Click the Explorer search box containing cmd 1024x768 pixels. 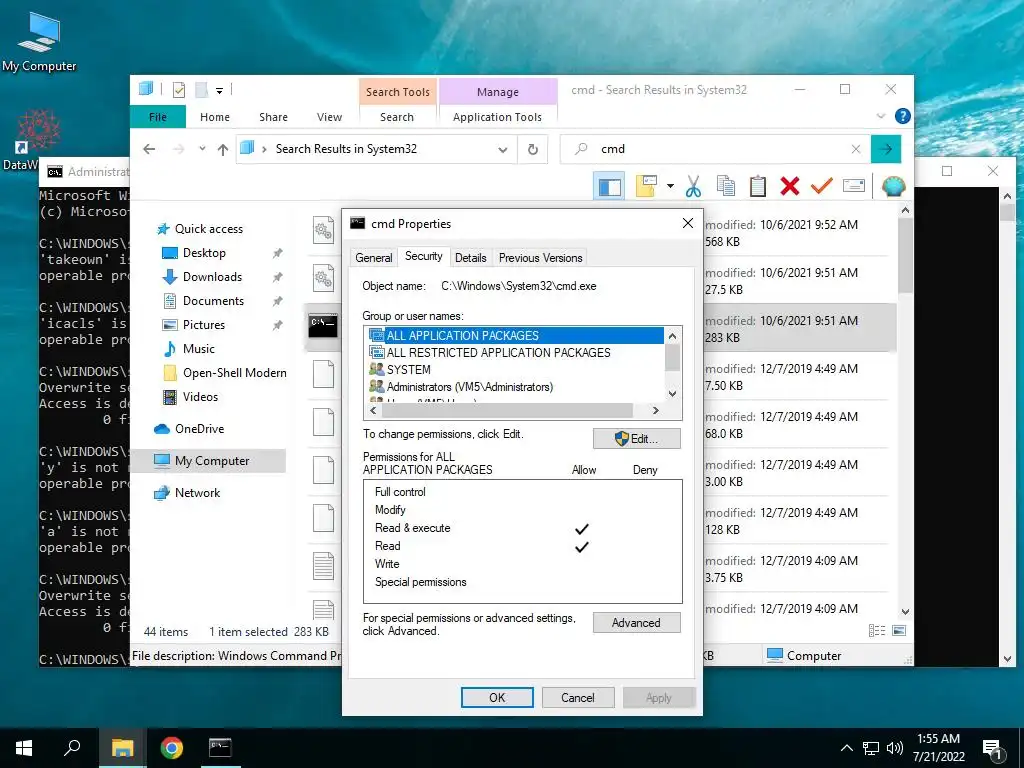[715, 150]
